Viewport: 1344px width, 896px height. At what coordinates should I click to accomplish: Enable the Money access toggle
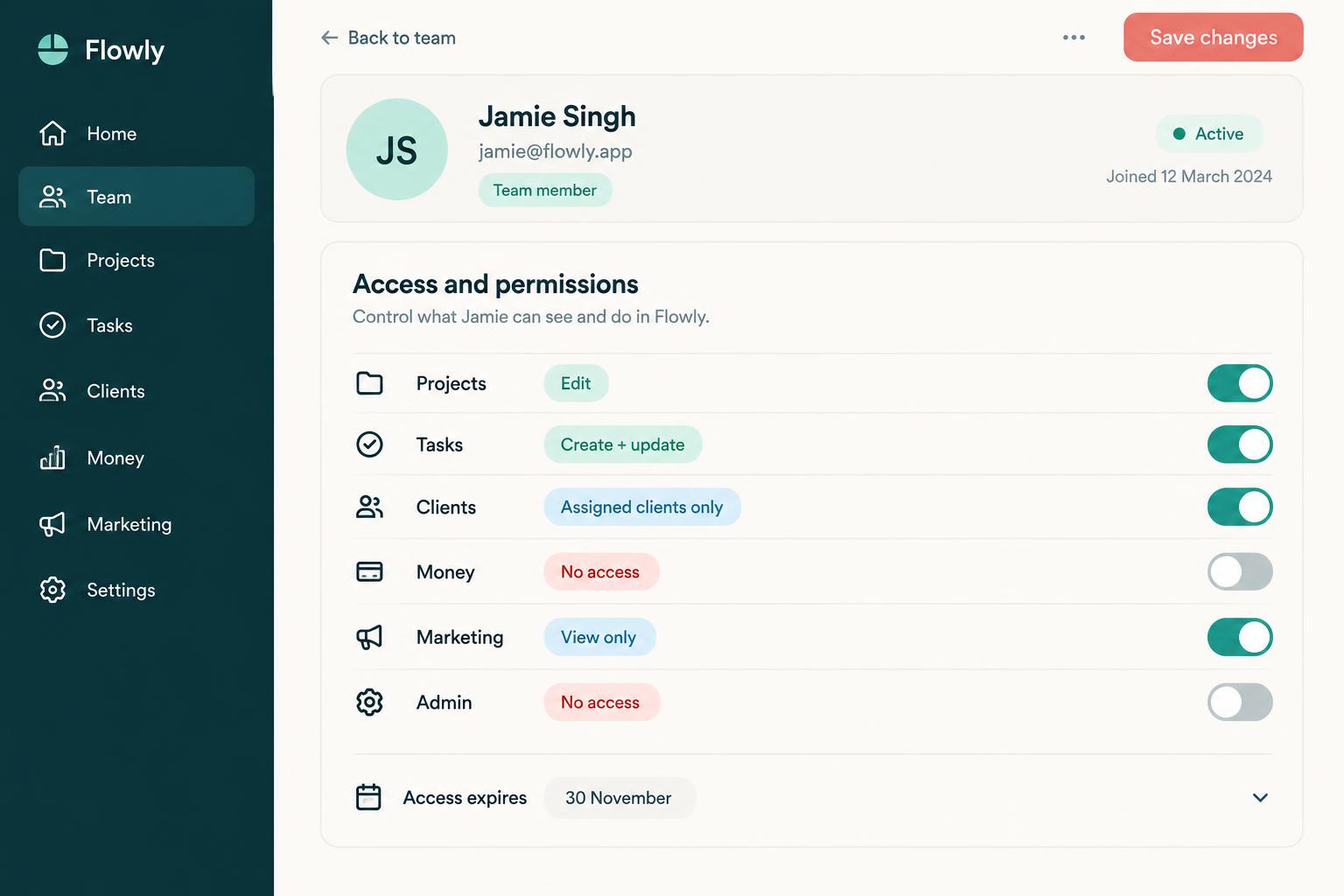tap(1240, 571)
